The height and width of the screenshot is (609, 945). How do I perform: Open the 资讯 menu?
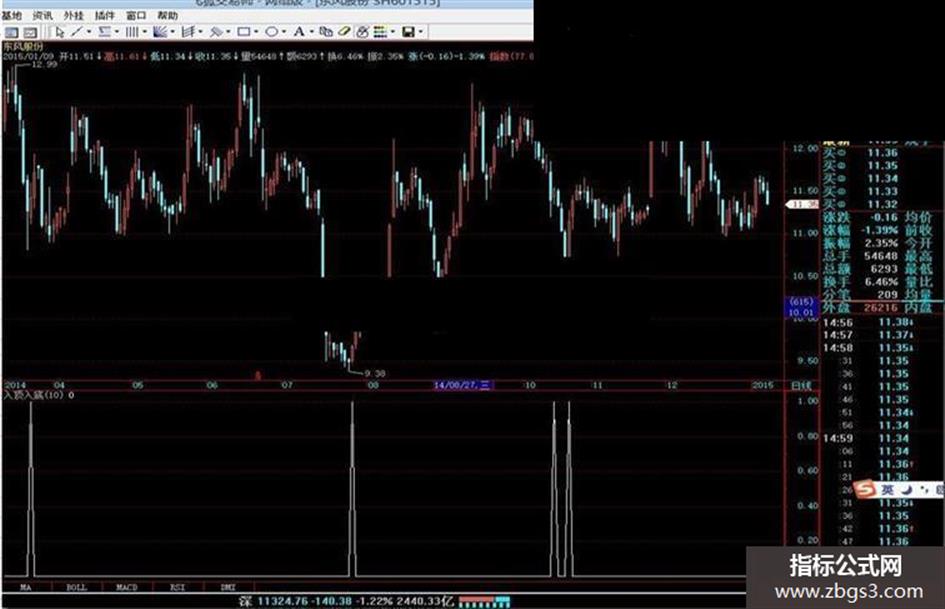pos(42,16)
